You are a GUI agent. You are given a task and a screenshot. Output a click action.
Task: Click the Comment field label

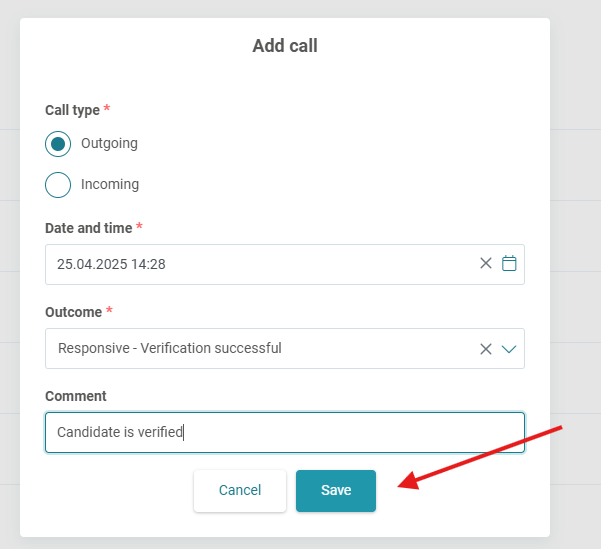(76, 396)
